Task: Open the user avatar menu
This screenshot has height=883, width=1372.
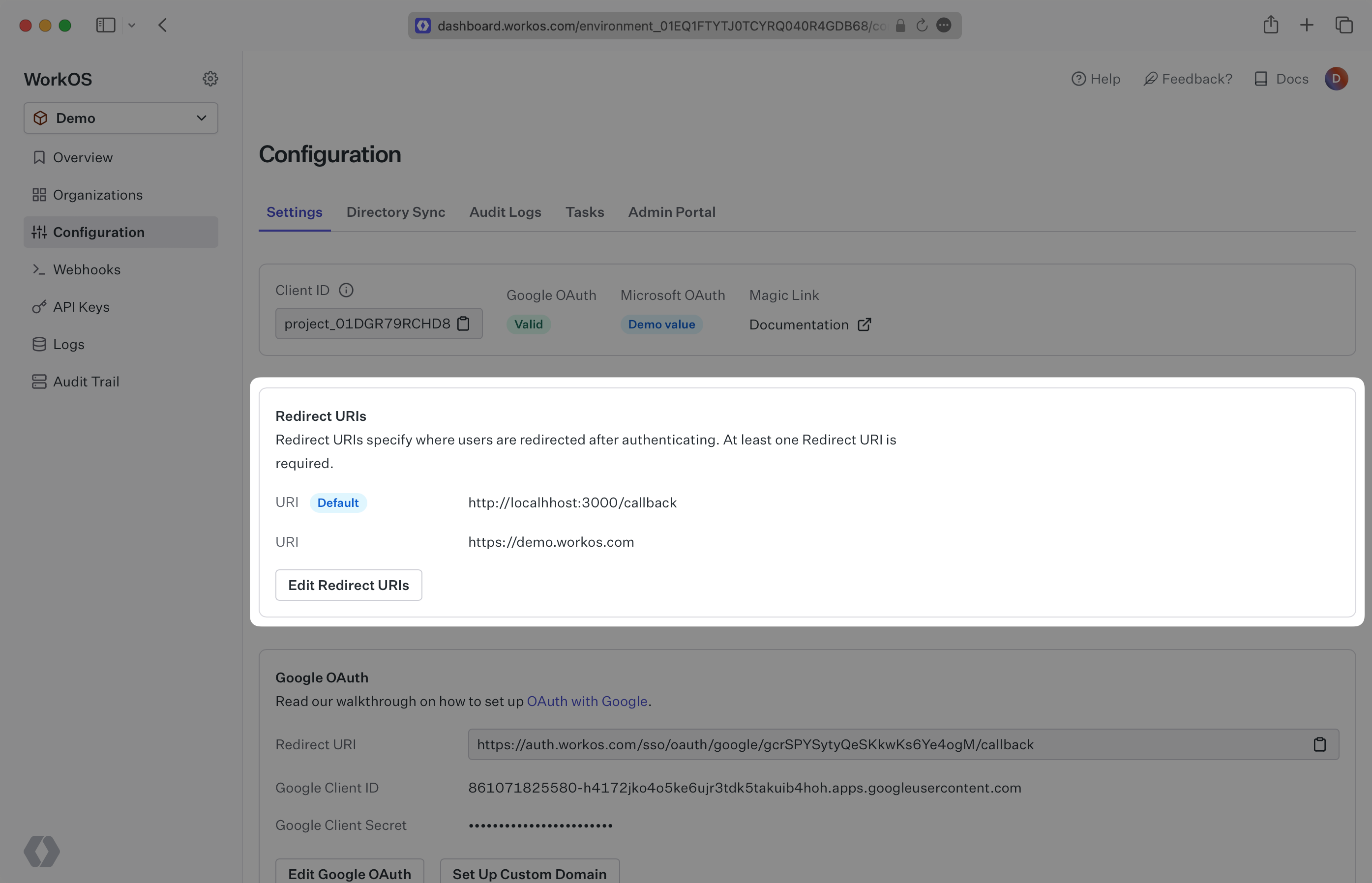Action: pyautogui.click(x=1336, y=79)
